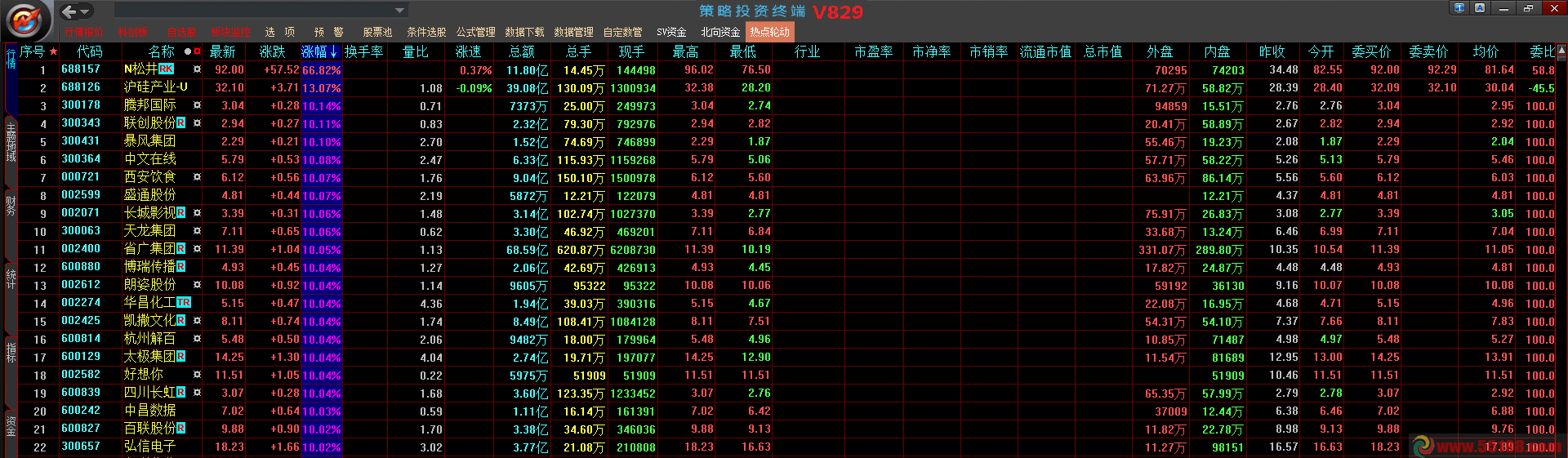Open 北向资金 menu
Viewport: 1568px width, 458px height.
coord(720,32)
